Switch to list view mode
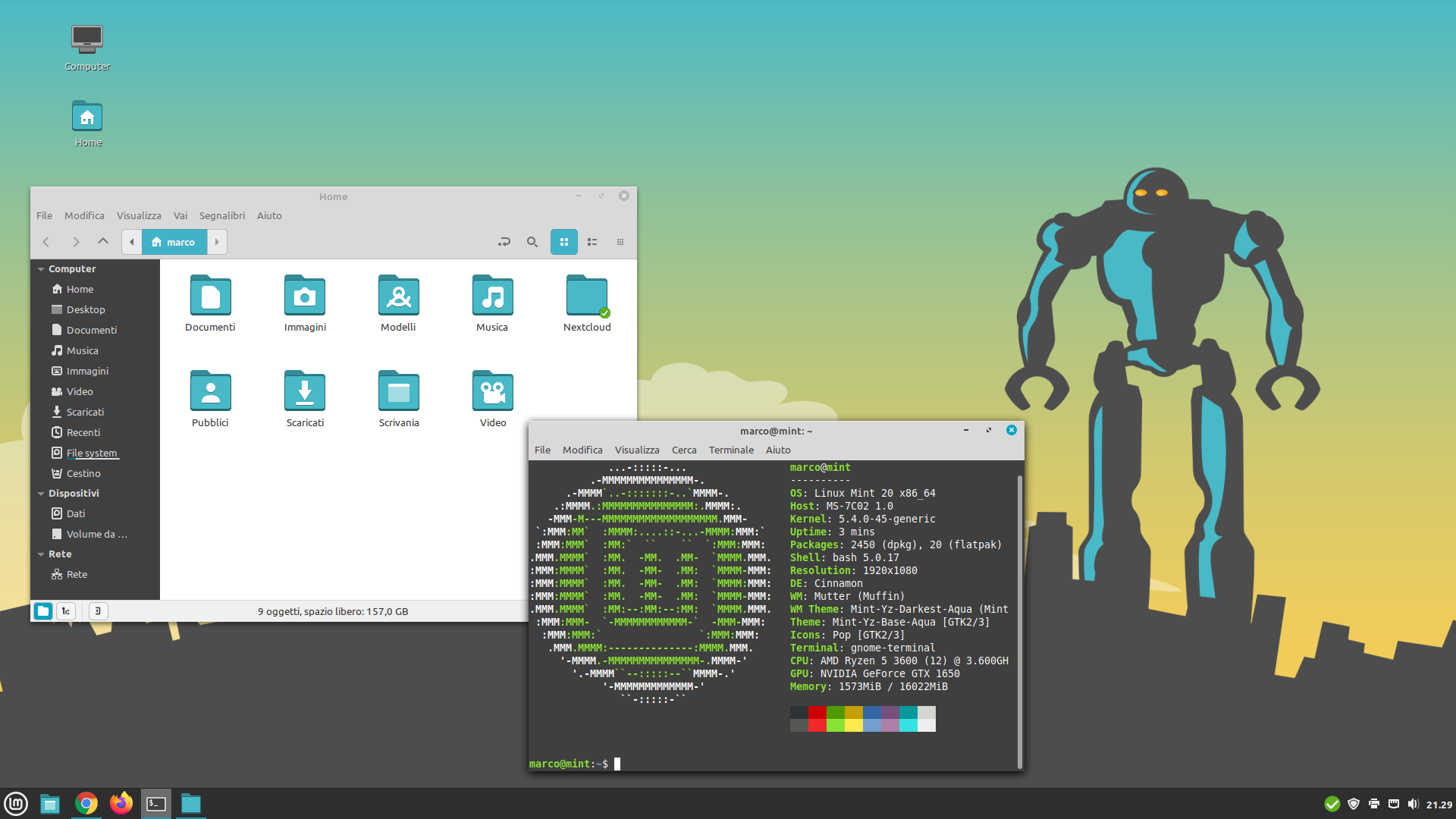 click(592, 242)
